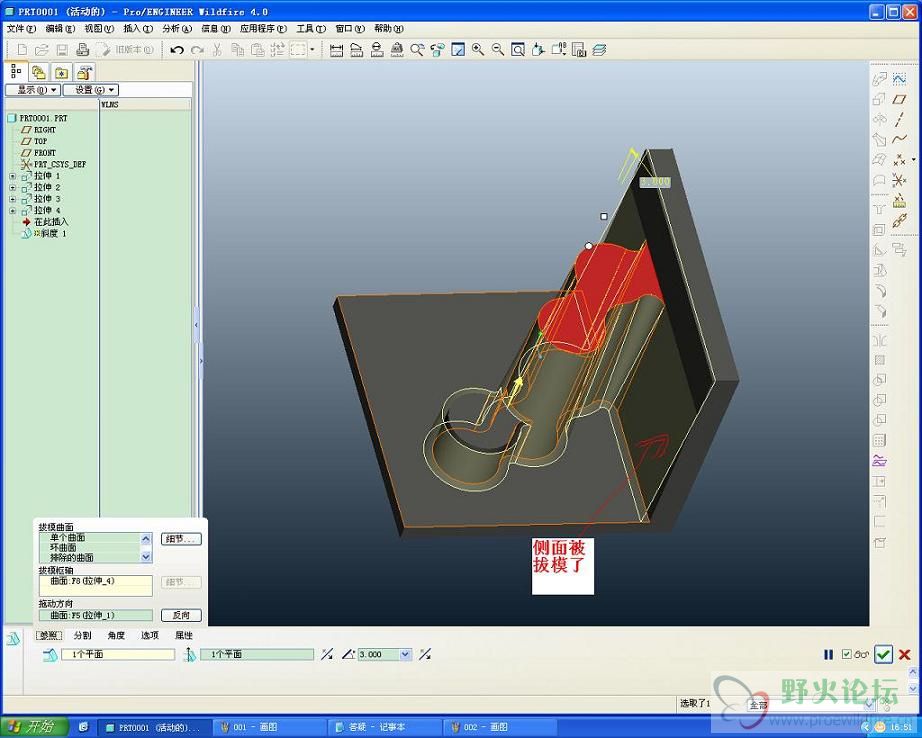Switch to the 001 - 画图 taskbar window
Screen dimensions: 922x738
click(269, 727)
